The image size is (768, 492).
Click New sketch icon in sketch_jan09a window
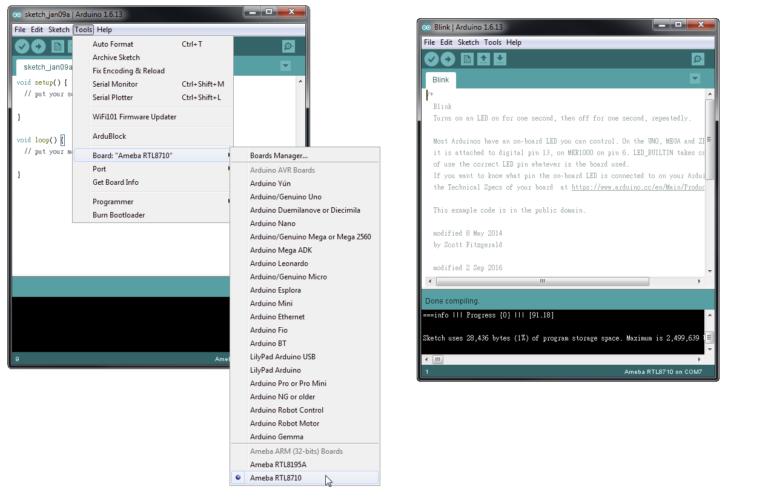tap(57, 46)
